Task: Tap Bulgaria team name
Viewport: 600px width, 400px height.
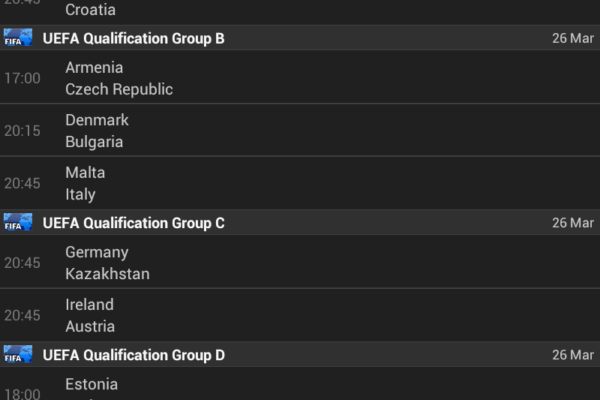Action: point(94,142)
